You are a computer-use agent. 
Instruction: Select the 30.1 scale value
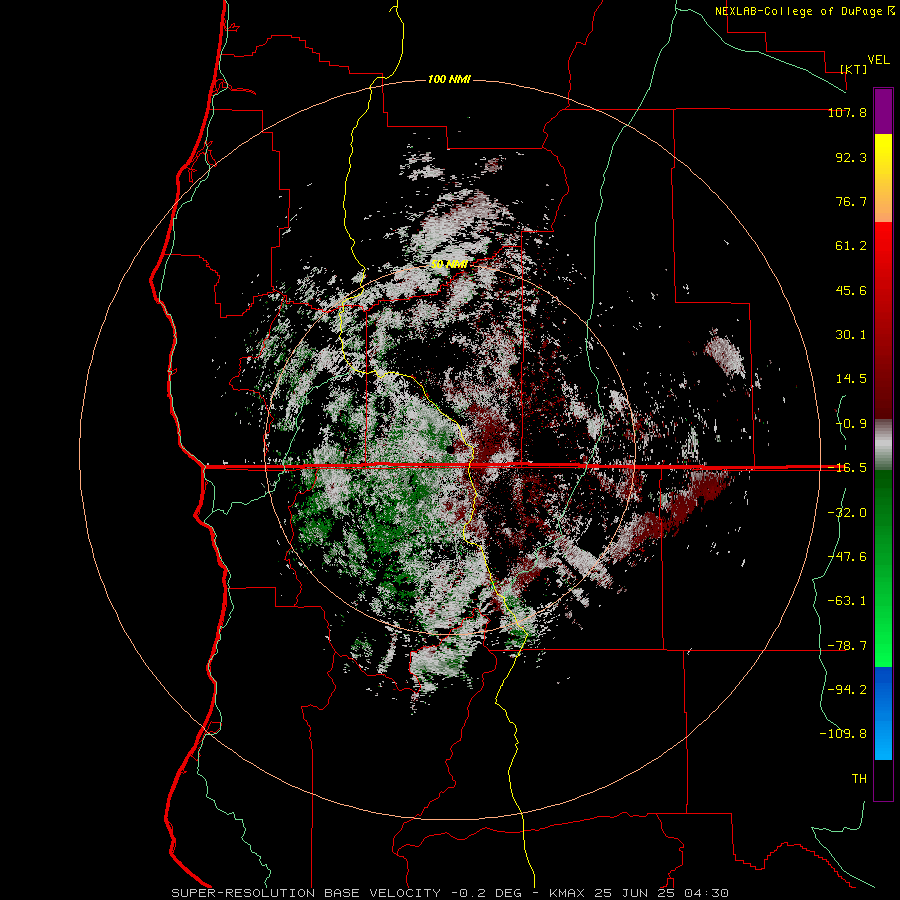(x=851, y=335)
